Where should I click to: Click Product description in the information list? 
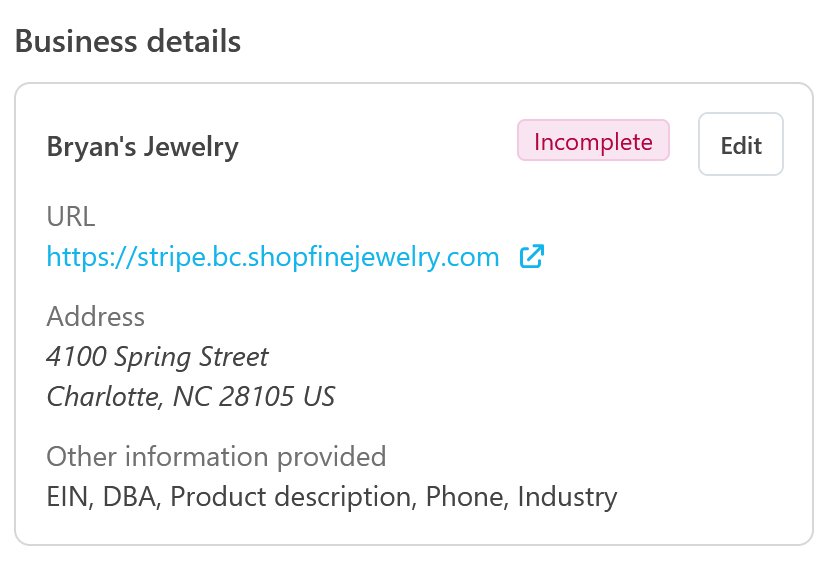coord(291,496)
